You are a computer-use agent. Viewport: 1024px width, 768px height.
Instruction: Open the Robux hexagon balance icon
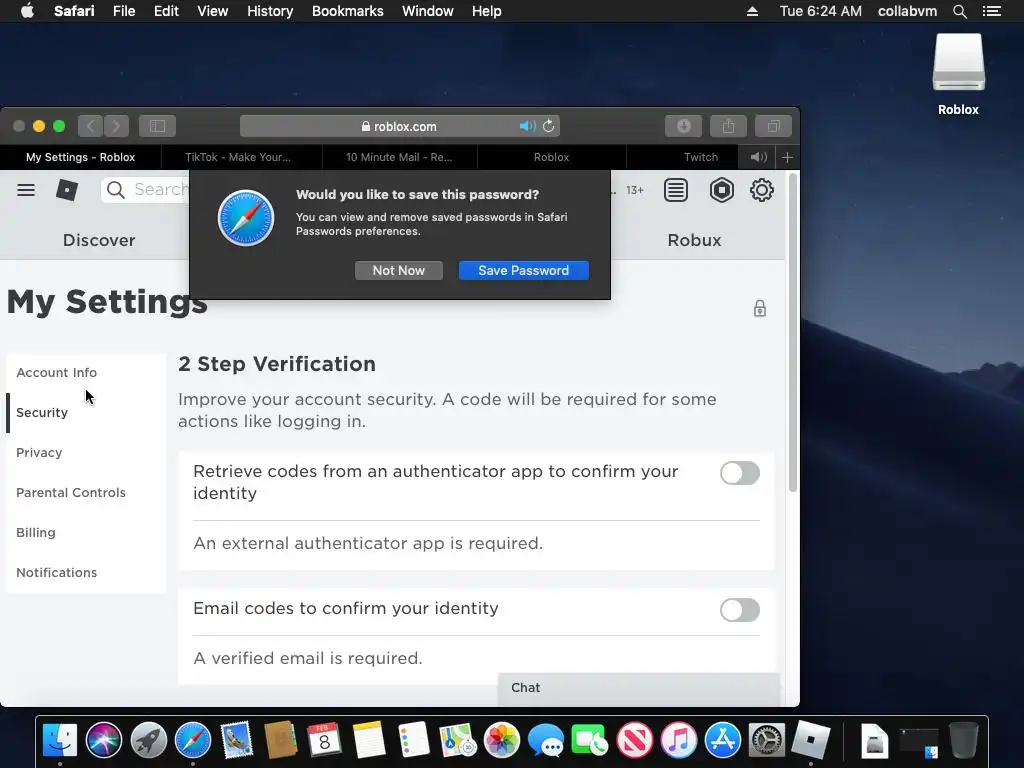[x=722, y=190]
